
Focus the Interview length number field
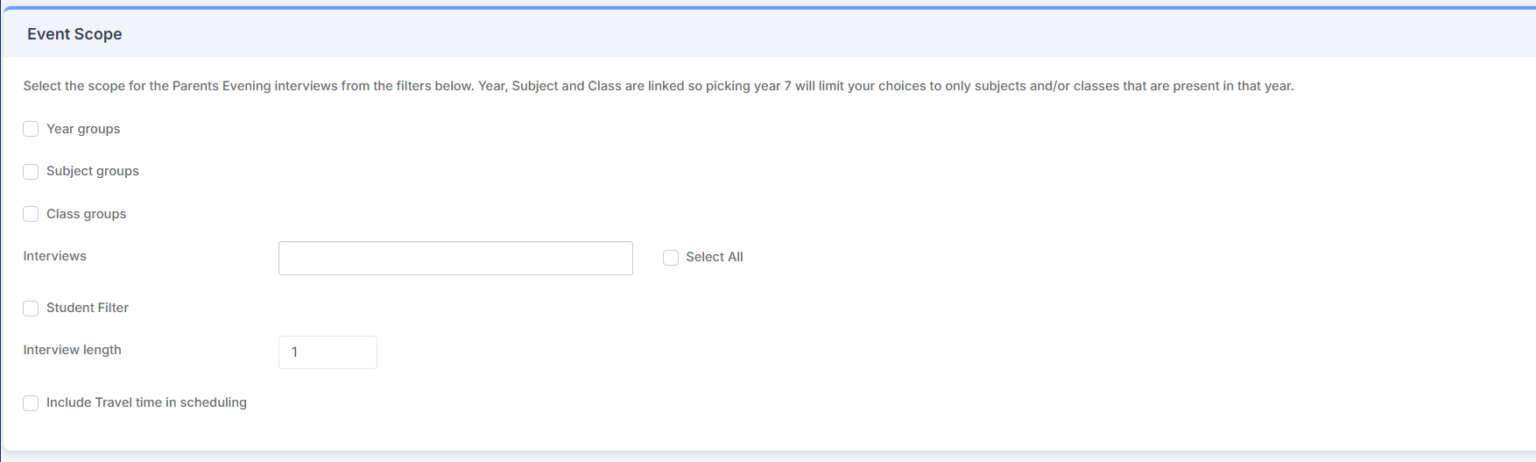327,352
